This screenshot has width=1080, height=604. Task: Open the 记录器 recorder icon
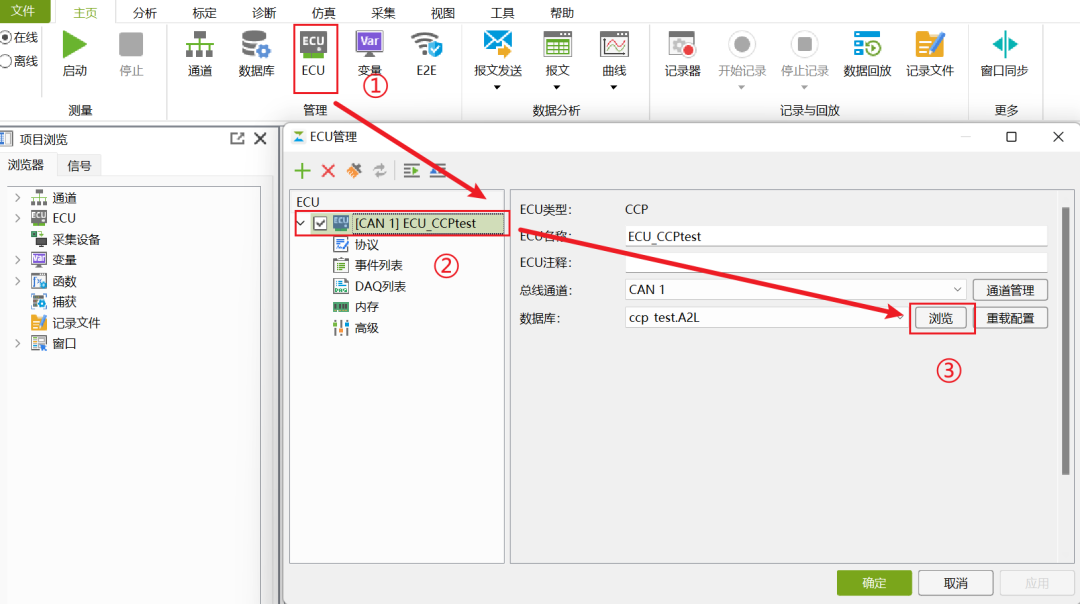[682, 45]
